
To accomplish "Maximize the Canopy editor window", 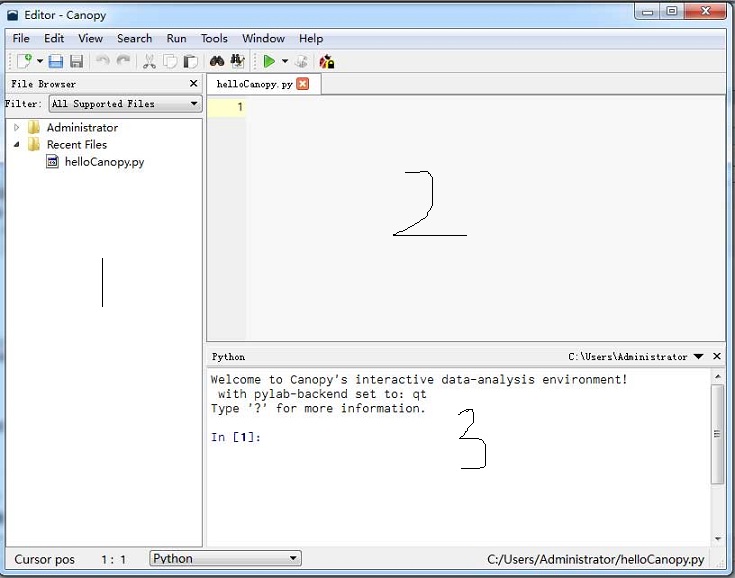I will tap(672, 11).
